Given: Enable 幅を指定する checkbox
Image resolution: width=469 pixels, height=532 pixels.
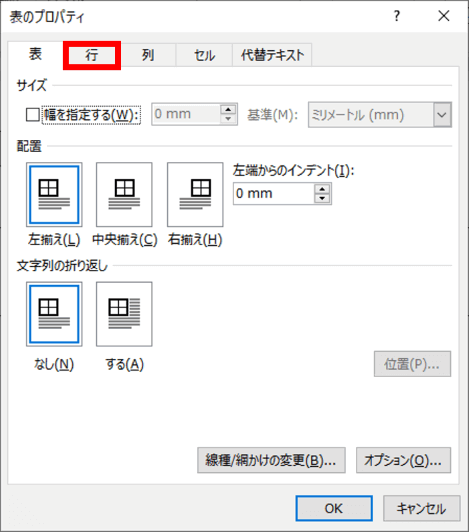Looking at the screenshot, I should (33, 115).
